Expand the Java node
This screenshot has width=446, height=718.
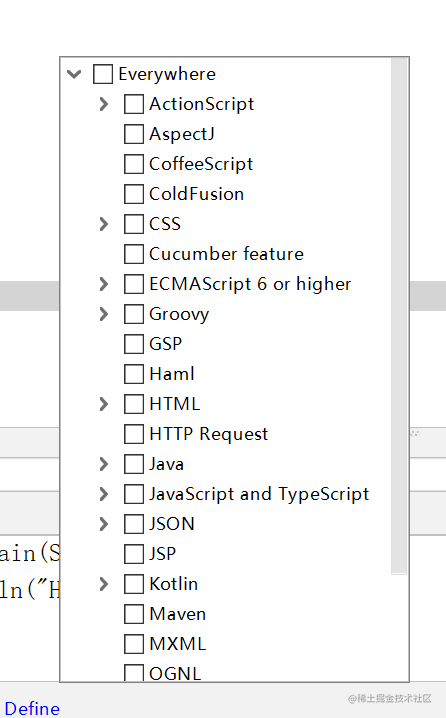click(x=104, y=464)
